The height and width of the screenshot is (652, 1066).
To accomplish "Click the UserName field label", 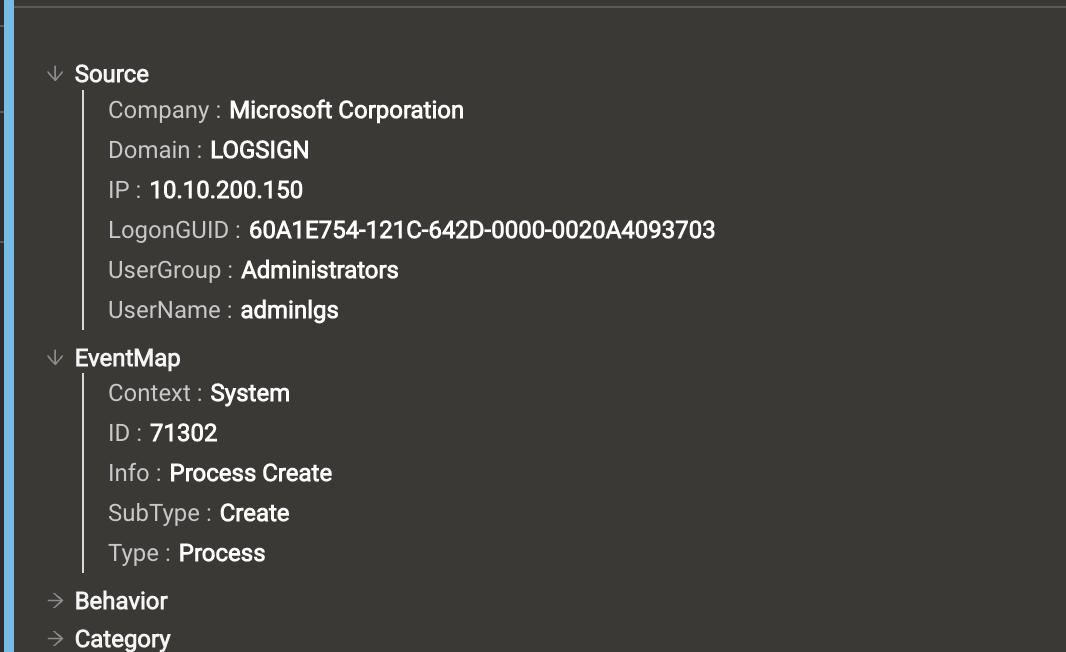I will [165, 311].
